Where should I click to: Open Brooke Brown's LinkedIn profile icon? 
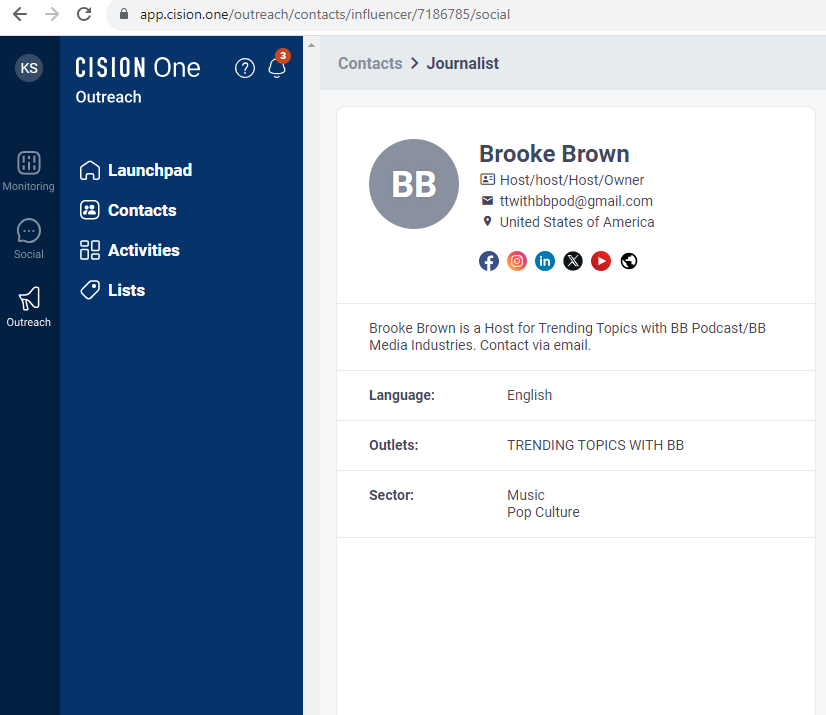(x=545, y=261)
